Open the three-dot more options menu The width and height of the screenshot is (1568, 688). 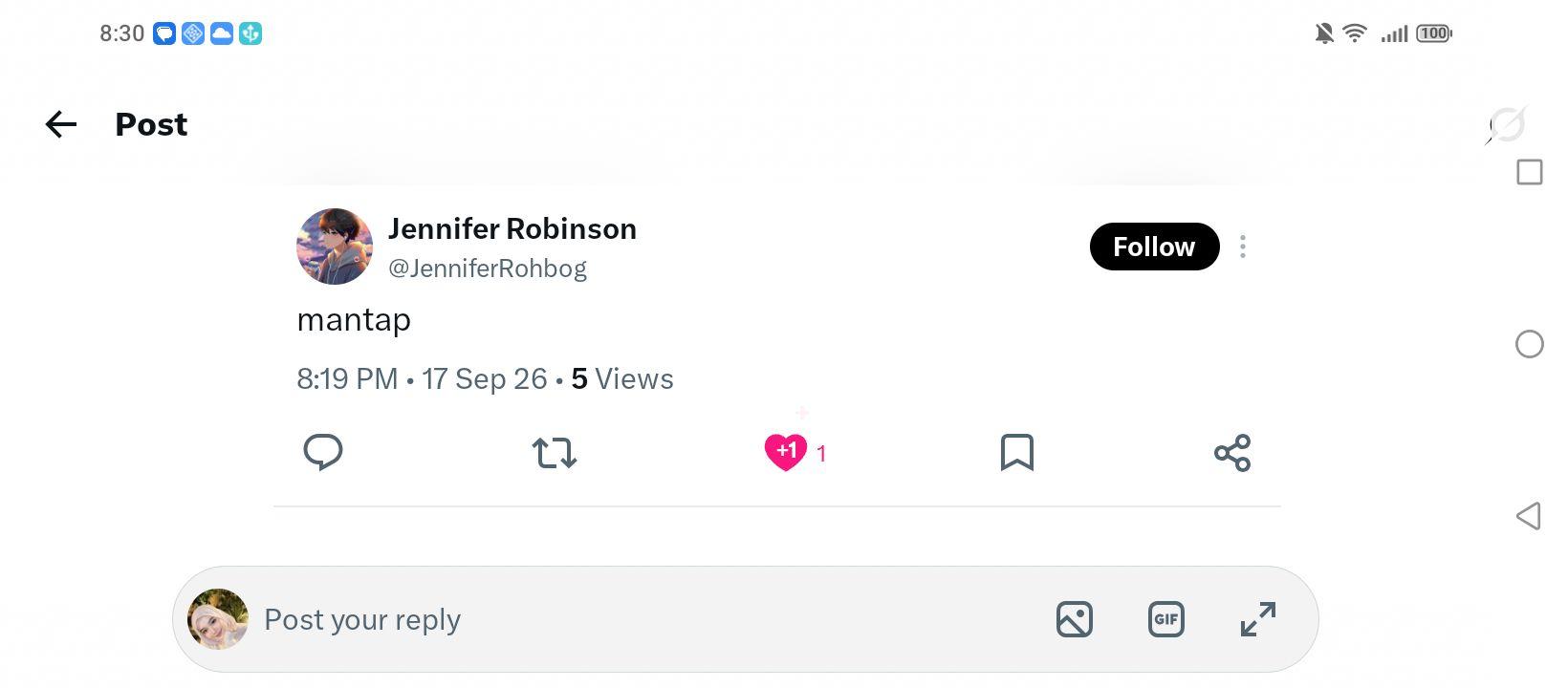1243,247
